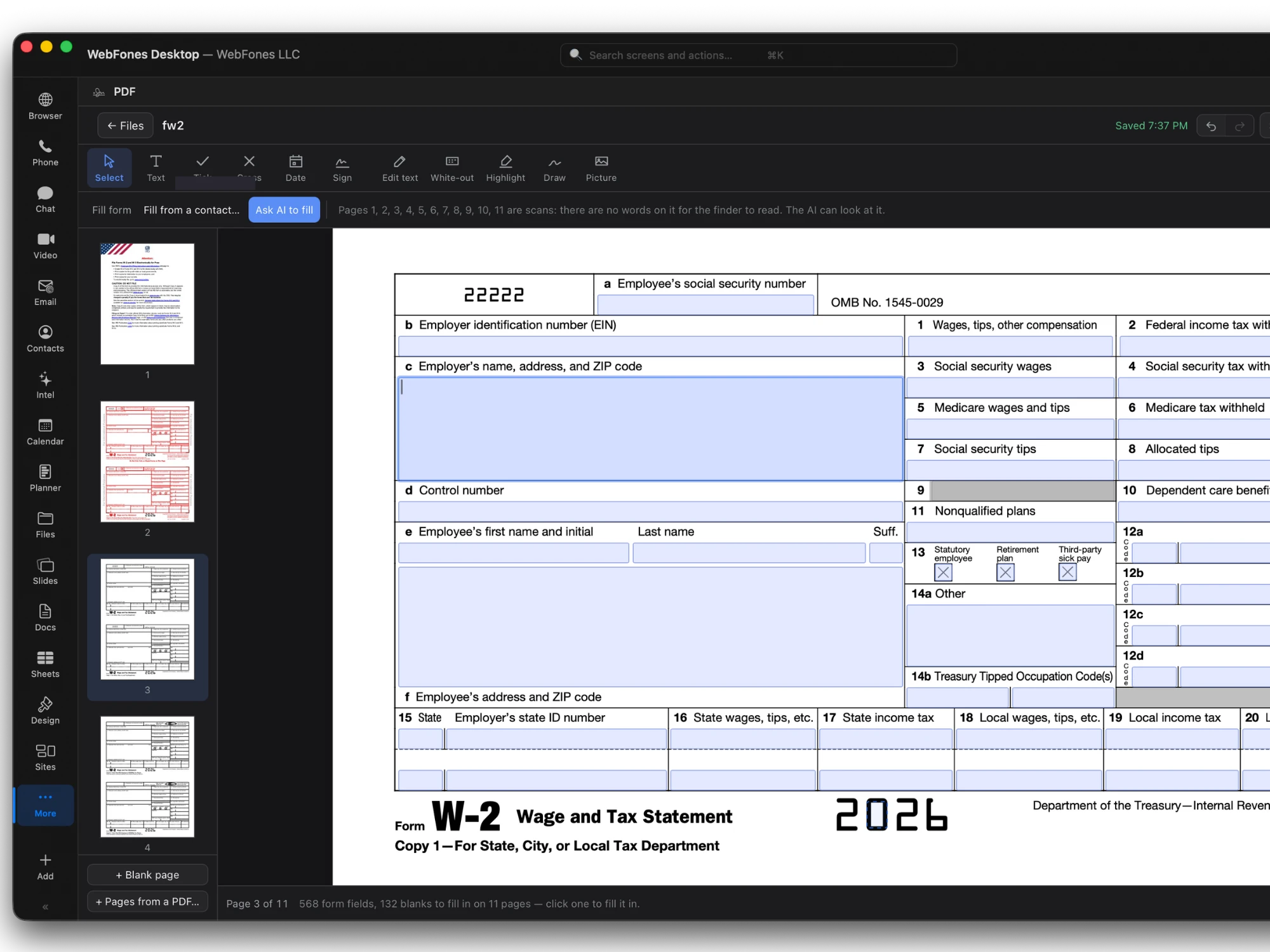The width and height of the screenshot is (1270, 952).
Task: Add Pages from a PDF
Action: (147, 901)
